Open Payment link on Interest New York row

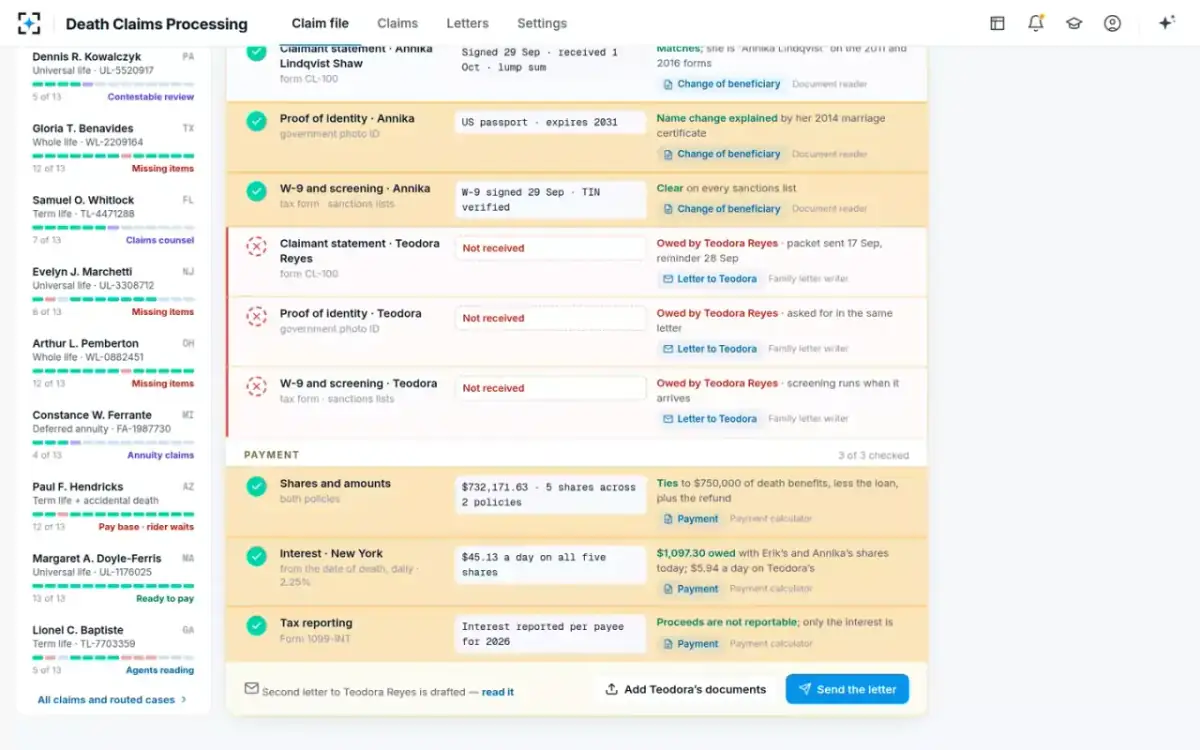coord(690,589)
